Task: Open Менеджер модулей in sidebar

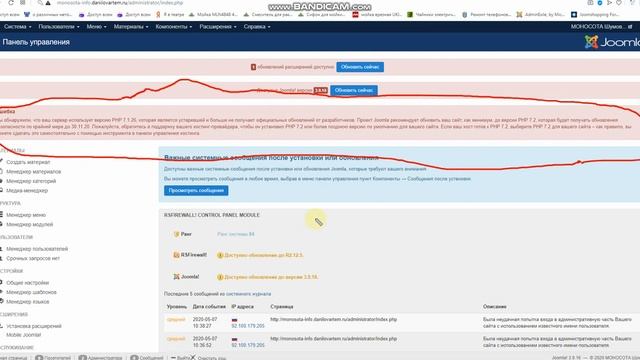Action: [29, 224]
